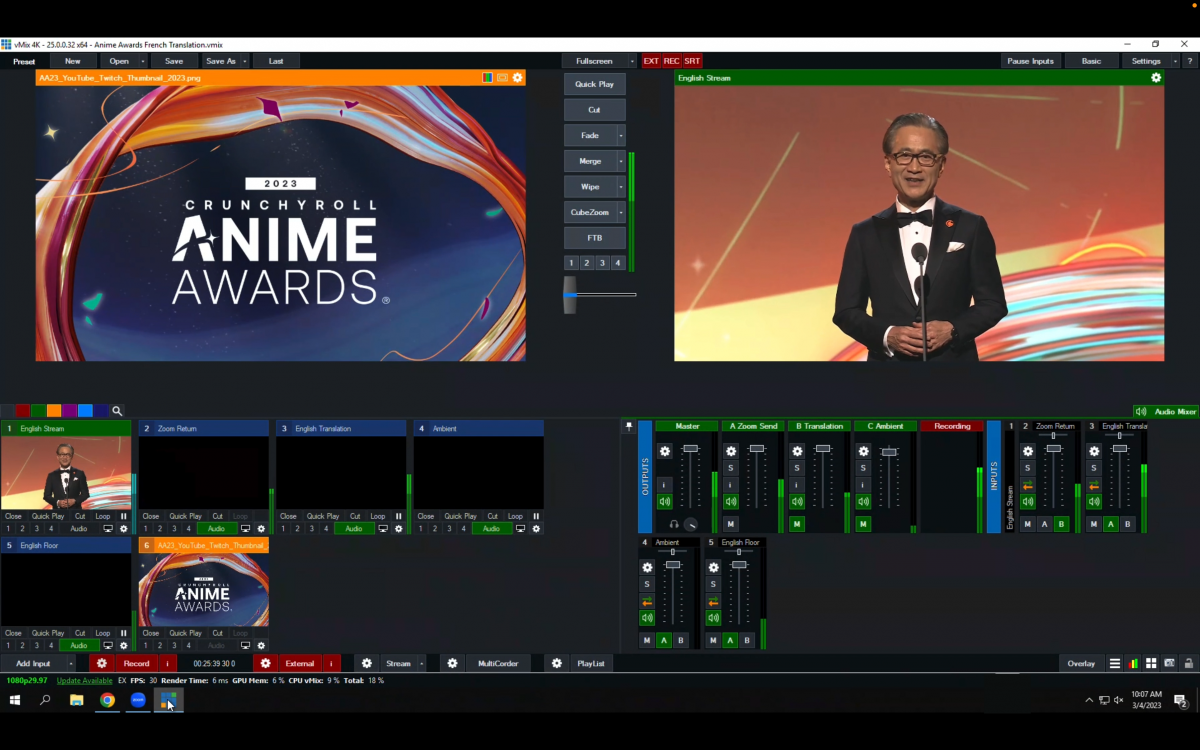Screen dimensions: 1200x750
Task: Expand the Fullscreen dropdown arrow
Action: pos(632,61)
